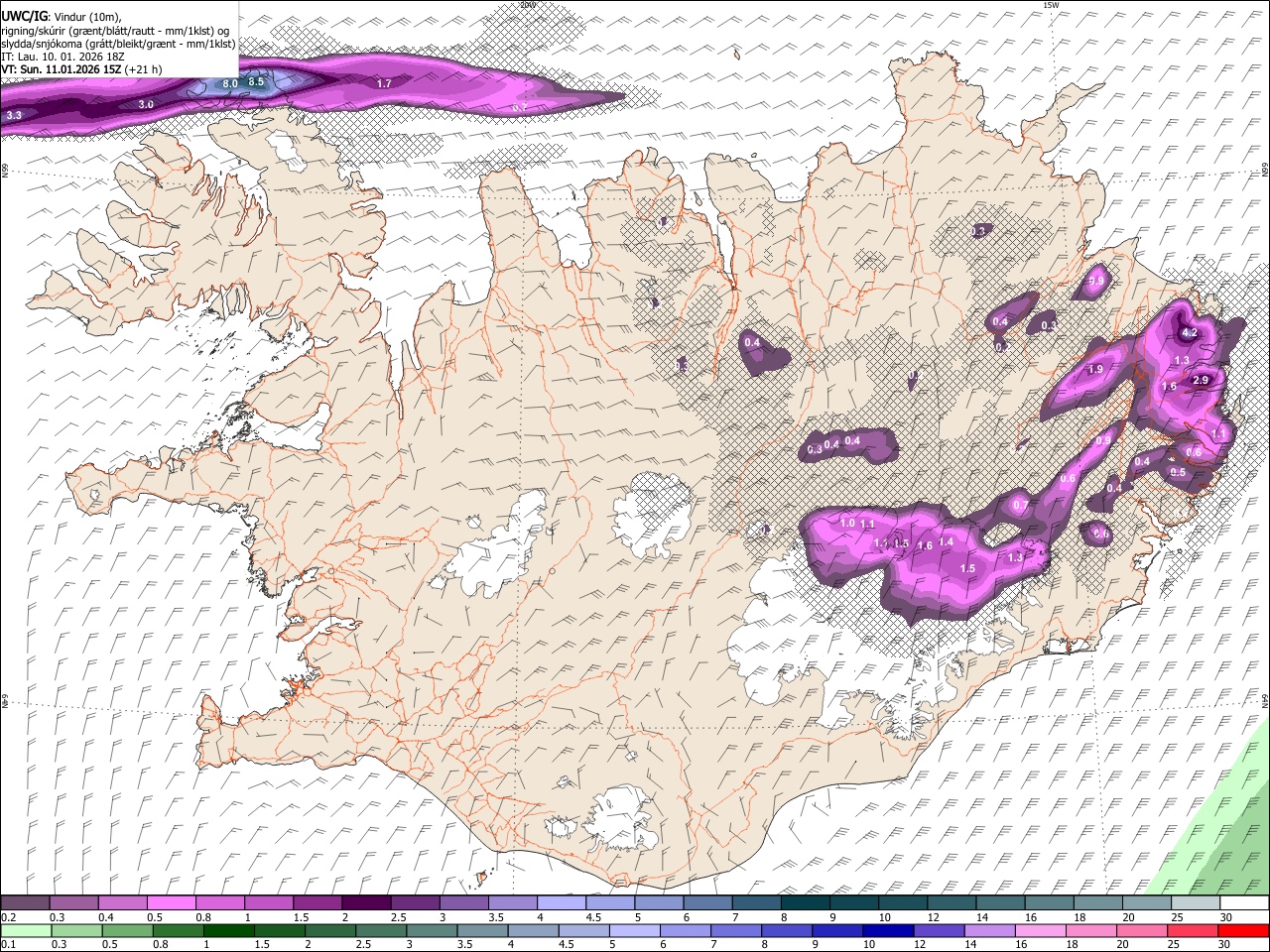Screen dimensions: 1270x952
Task: Click the red swatch ending the lower legend
Action: click(1243, 930)
